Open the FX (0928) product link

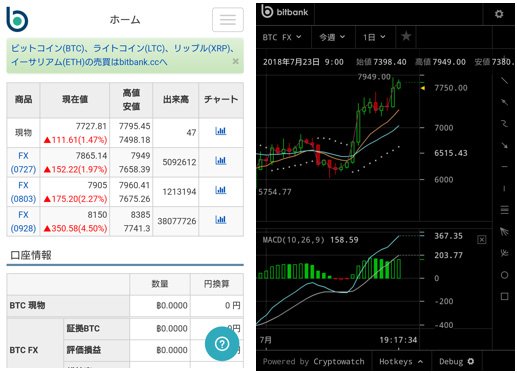23,222
